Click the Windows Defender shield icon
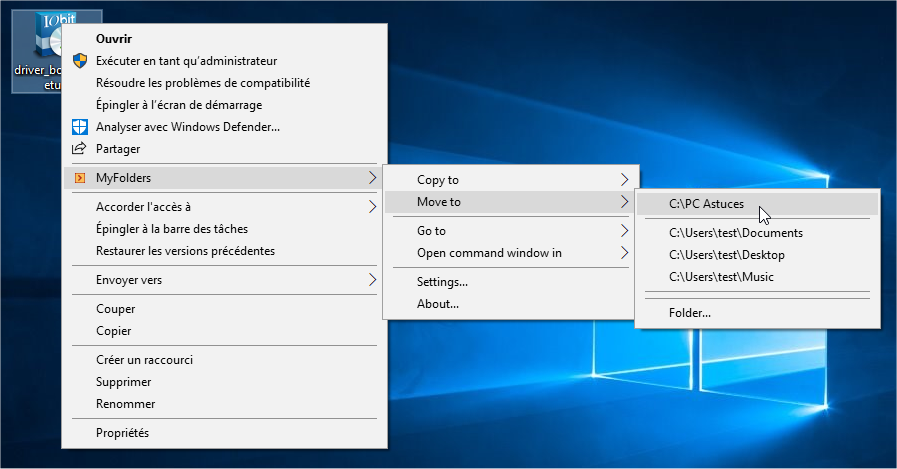The width and height of the screenshot is (897, 469). [80, 127]
